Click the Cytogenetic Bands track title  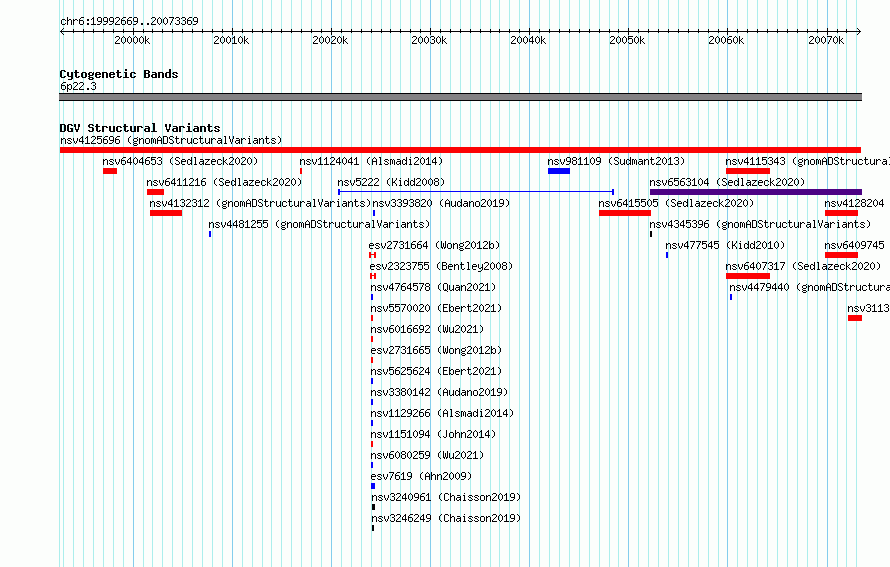[119, 74]
